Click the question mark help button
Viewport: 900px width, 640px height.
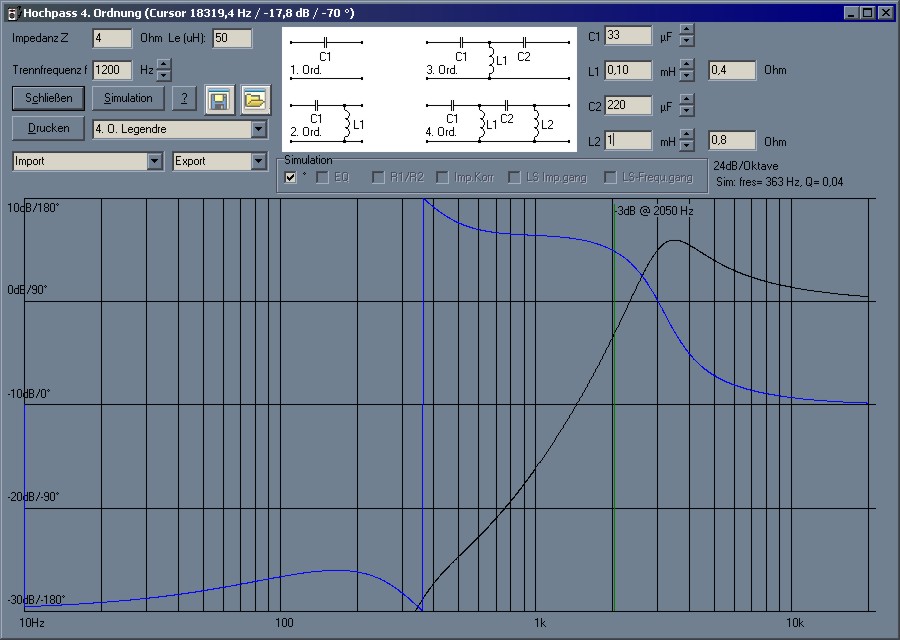(x=184, y=98)
